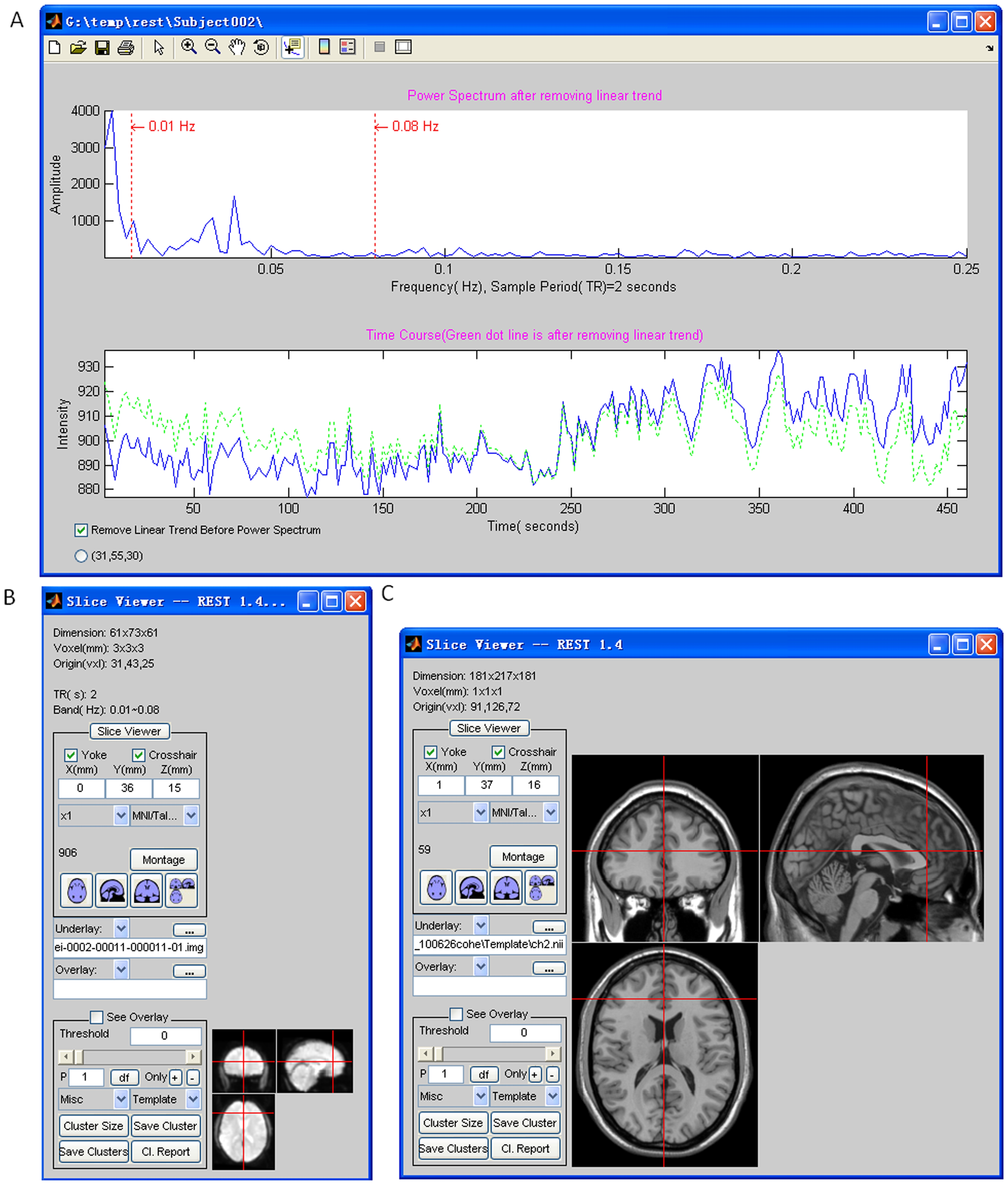Show coronal view in the small Slice Viewer
The height and width of the screenshot is (1185, 1008).
(x=147, y=890)
